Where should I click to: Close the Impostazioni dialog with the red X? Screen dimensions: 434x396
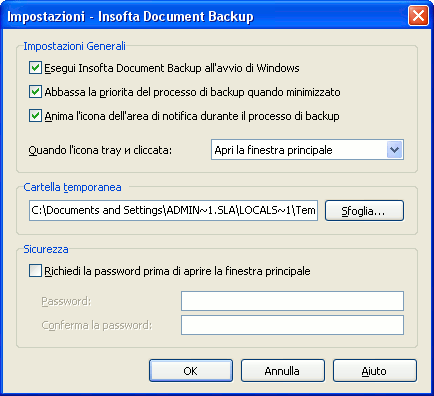418,16
